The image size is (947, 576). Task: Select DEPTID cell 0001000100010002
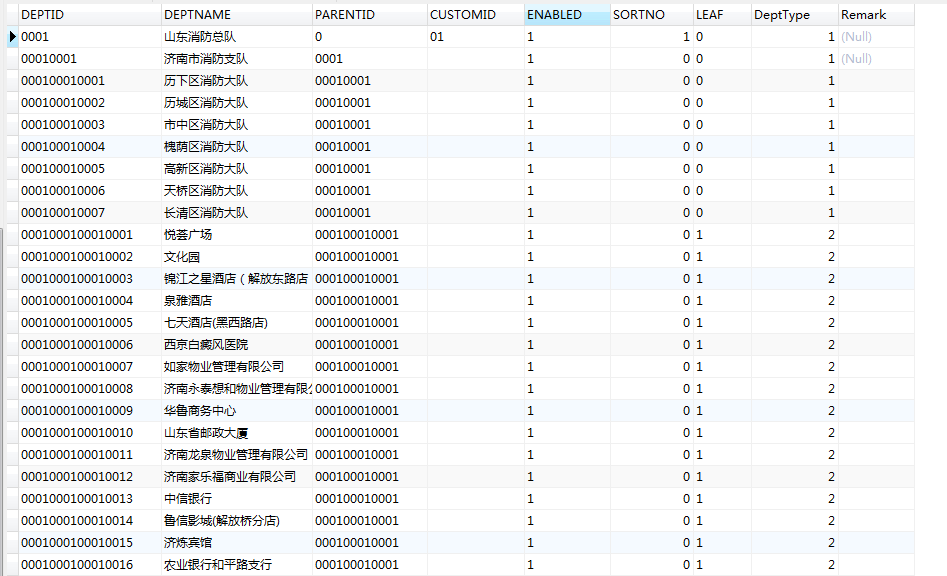tap(89, 257)
